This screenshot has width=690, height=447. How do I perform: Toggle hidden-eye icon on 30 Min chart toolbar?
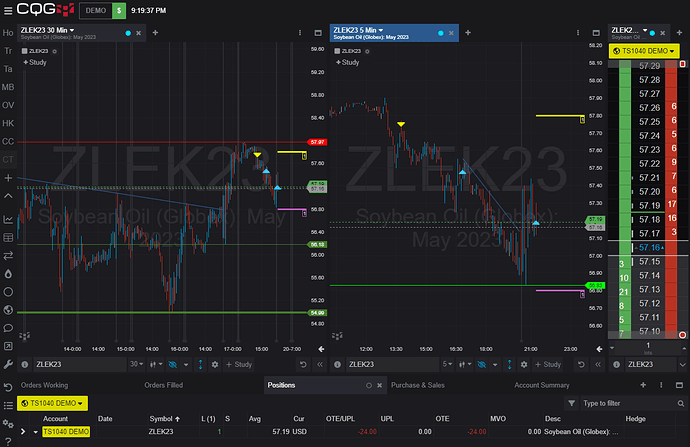coord(173,364)
